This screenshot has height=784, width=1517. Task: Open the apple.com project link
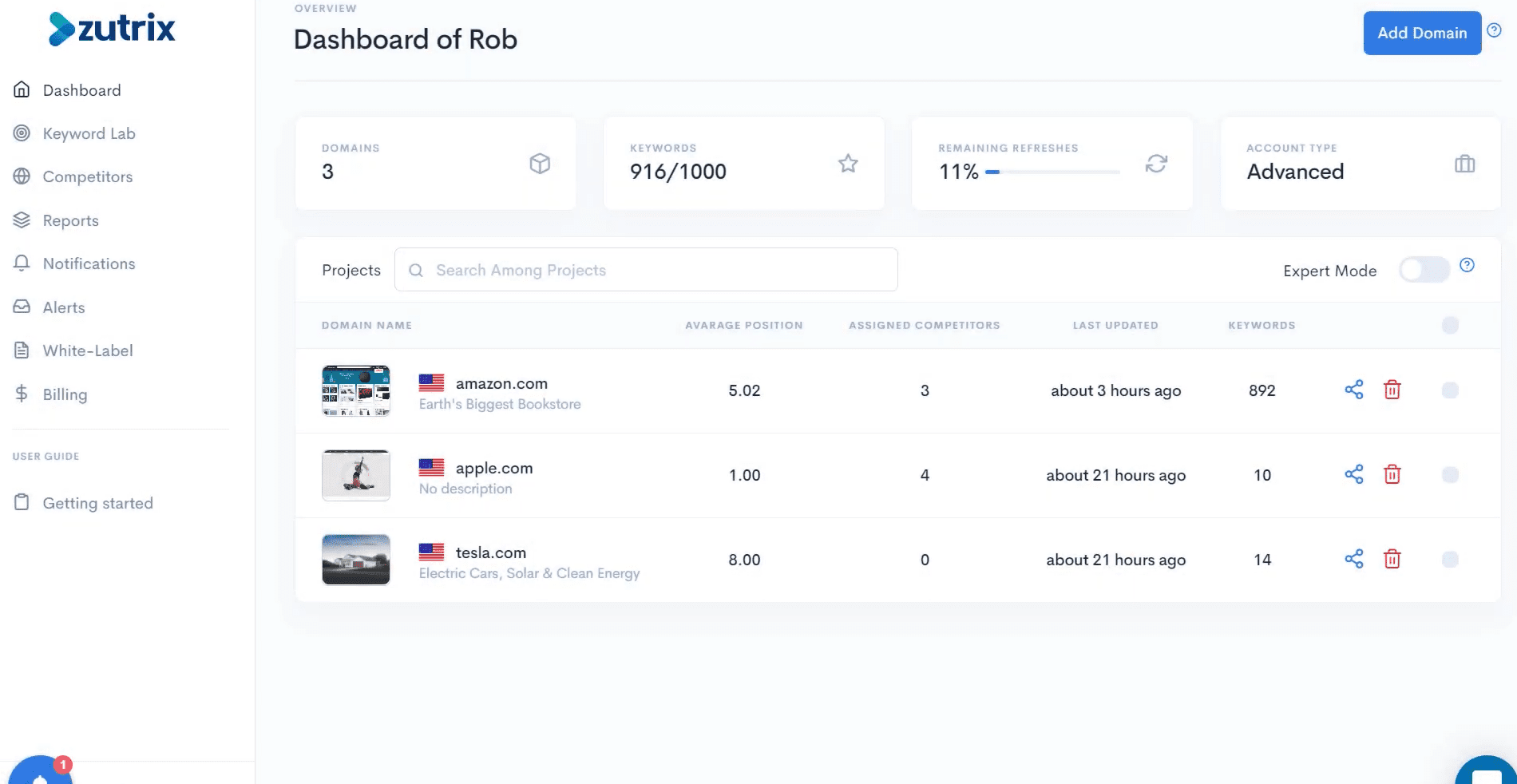coord(494,468)
